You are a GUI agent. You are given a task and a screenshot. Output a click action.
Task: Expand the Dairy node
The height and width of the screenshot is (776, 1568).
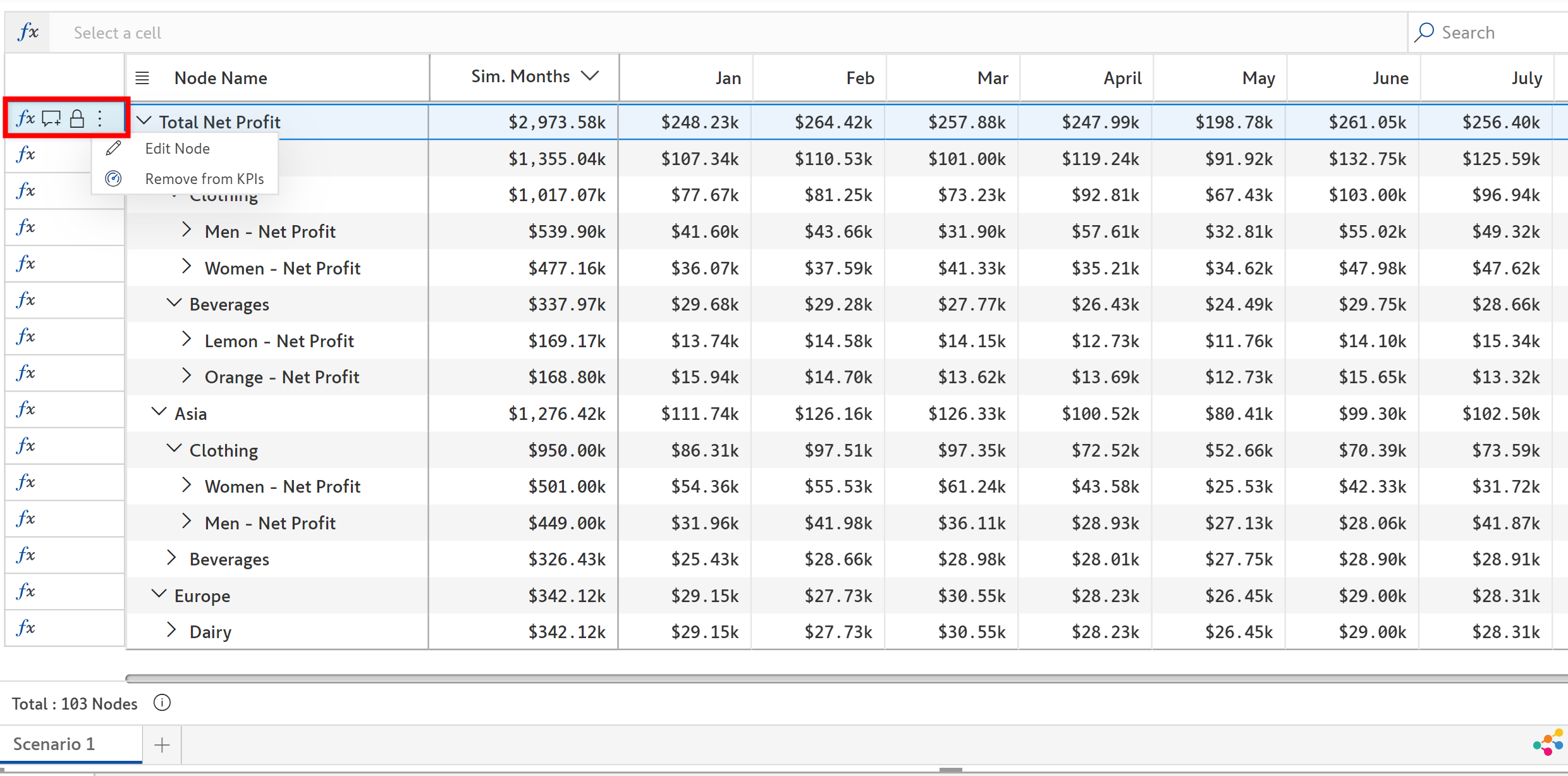click(171, 630)
